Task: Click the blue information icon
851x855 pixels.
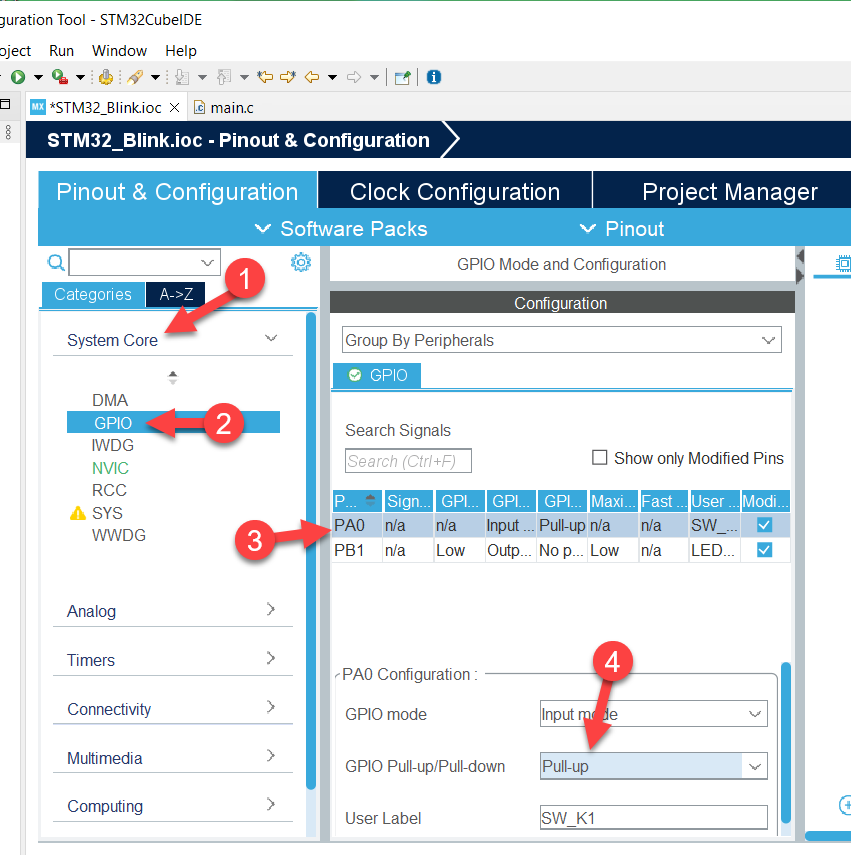Action: [x=434, y=77]
